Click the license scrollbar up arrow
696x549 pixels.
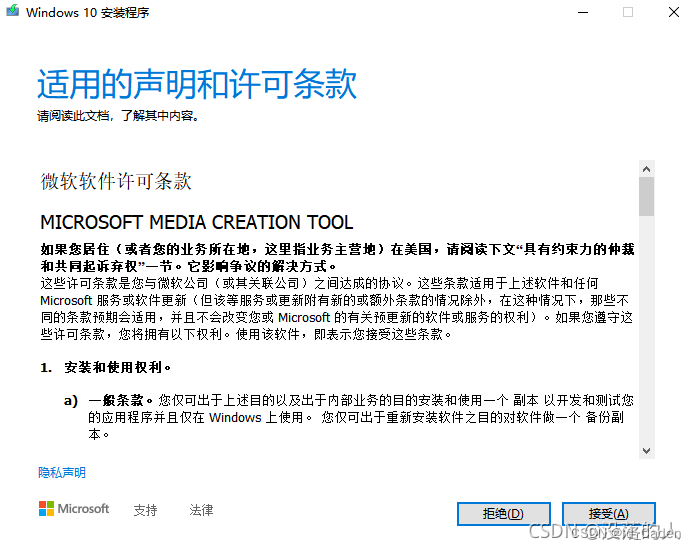[646, 169]
